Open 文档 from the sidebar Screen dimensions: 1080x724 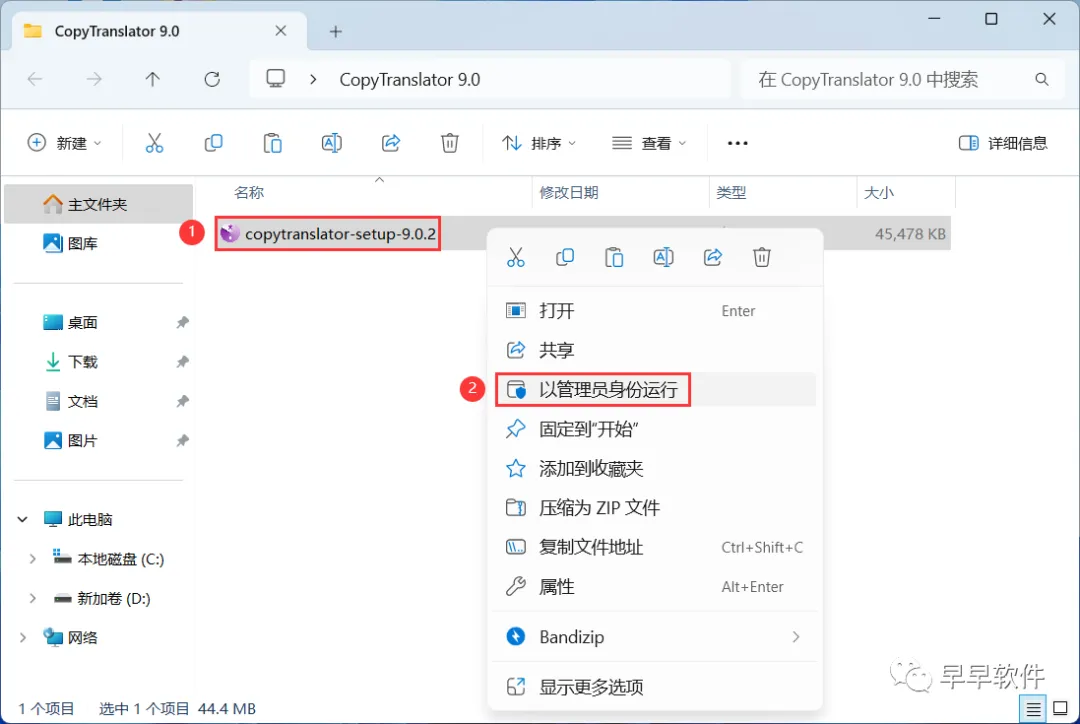click(x=98, y=401)
